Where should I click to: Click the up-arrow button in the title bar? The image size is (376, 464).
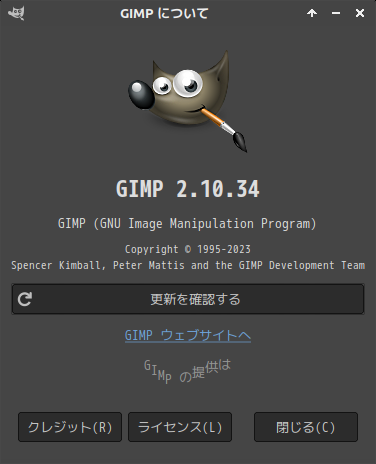click(x=312, y=13)
